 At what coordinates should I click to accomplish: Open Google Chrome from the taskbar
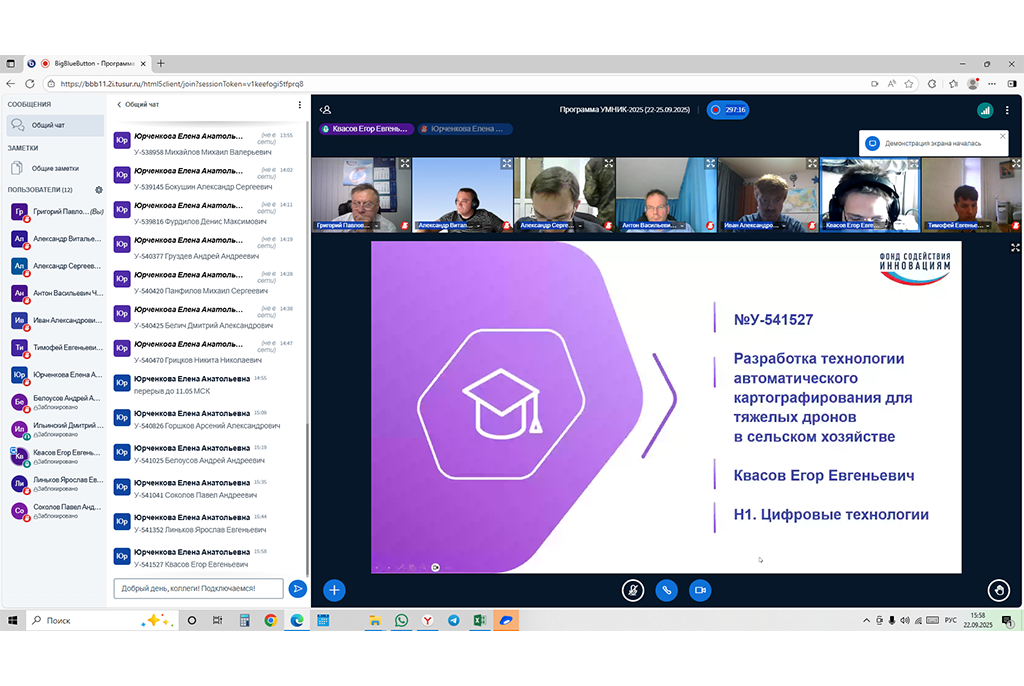[270, 620]
